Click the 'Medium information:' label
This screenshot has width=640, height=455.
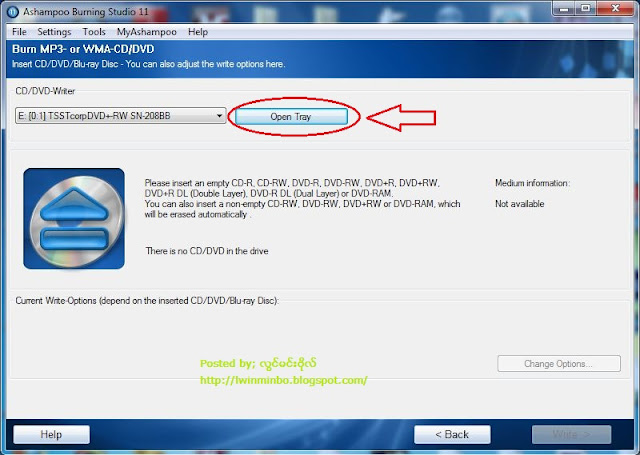pyautogui.click(x=532, y=183)
